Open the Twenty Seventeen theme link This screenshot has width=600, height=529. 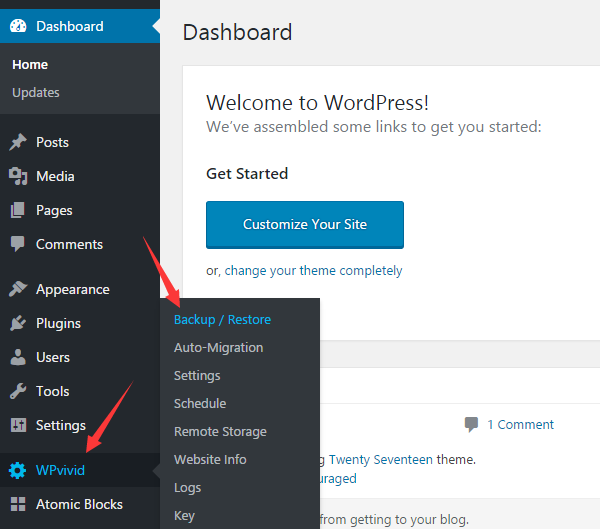point(380,459)
